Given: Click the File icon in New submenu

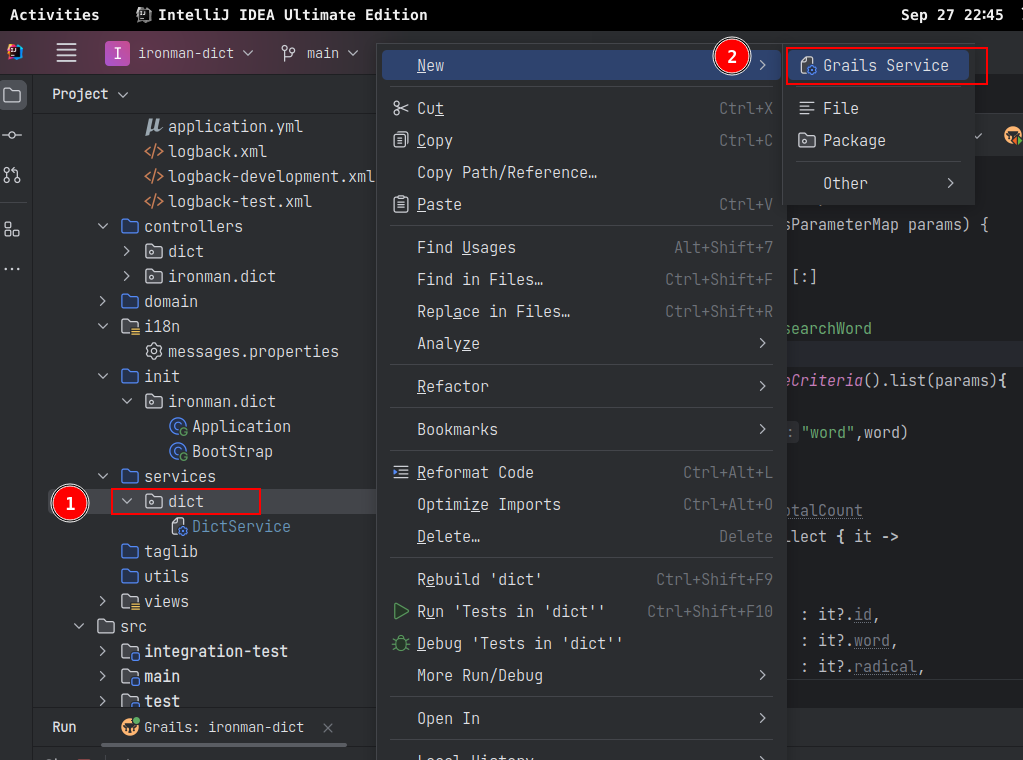Looking at the screenshot, I should tap(807, 108).
